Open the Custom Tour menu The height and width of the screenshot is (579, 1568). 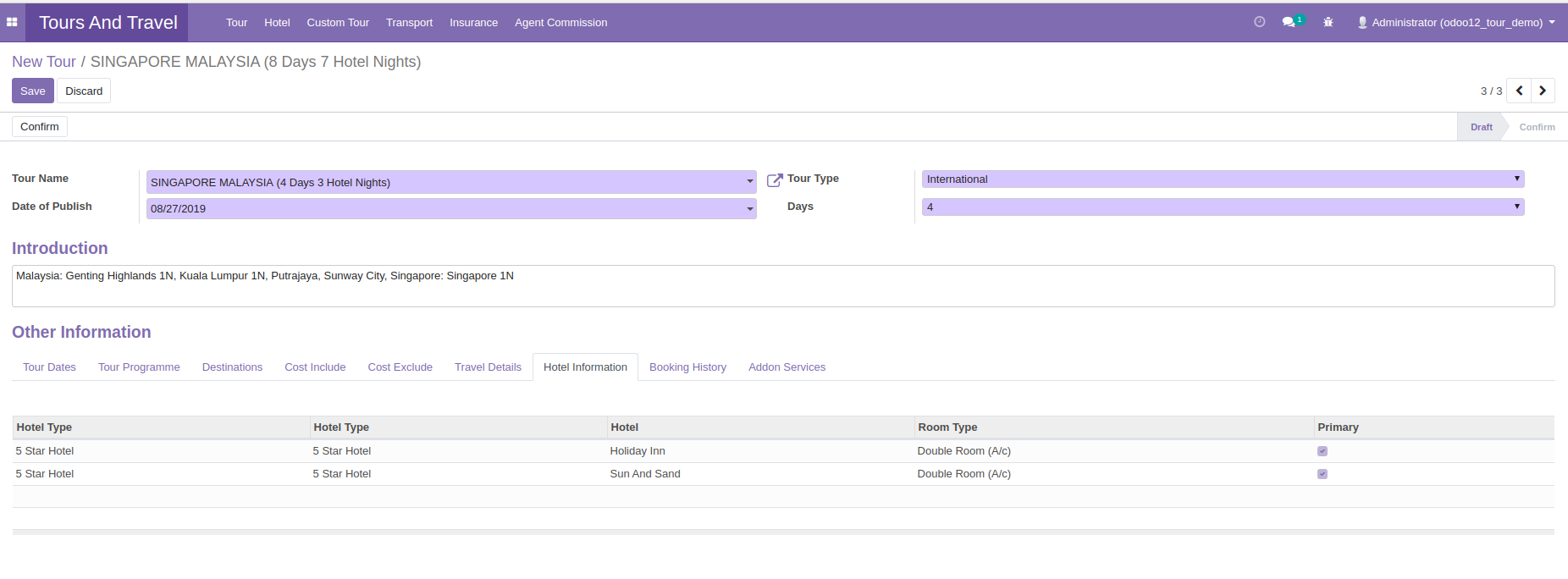point(338,23)
